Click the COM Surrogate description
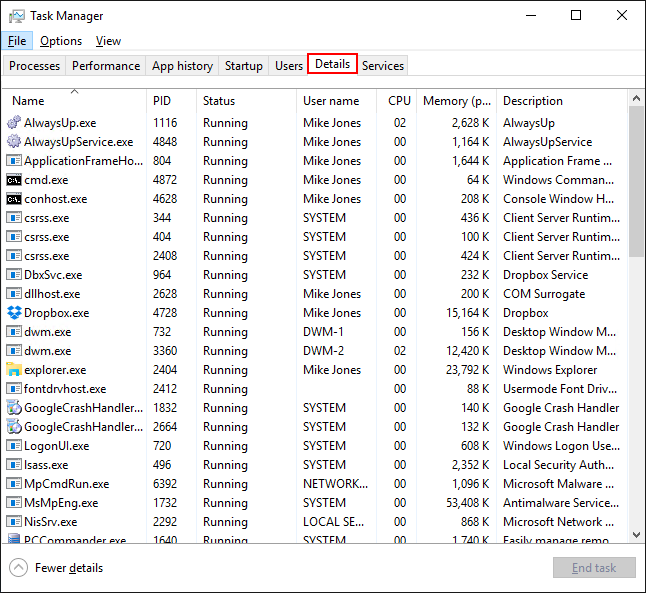646x593 pixels. (x=544, y=294)
